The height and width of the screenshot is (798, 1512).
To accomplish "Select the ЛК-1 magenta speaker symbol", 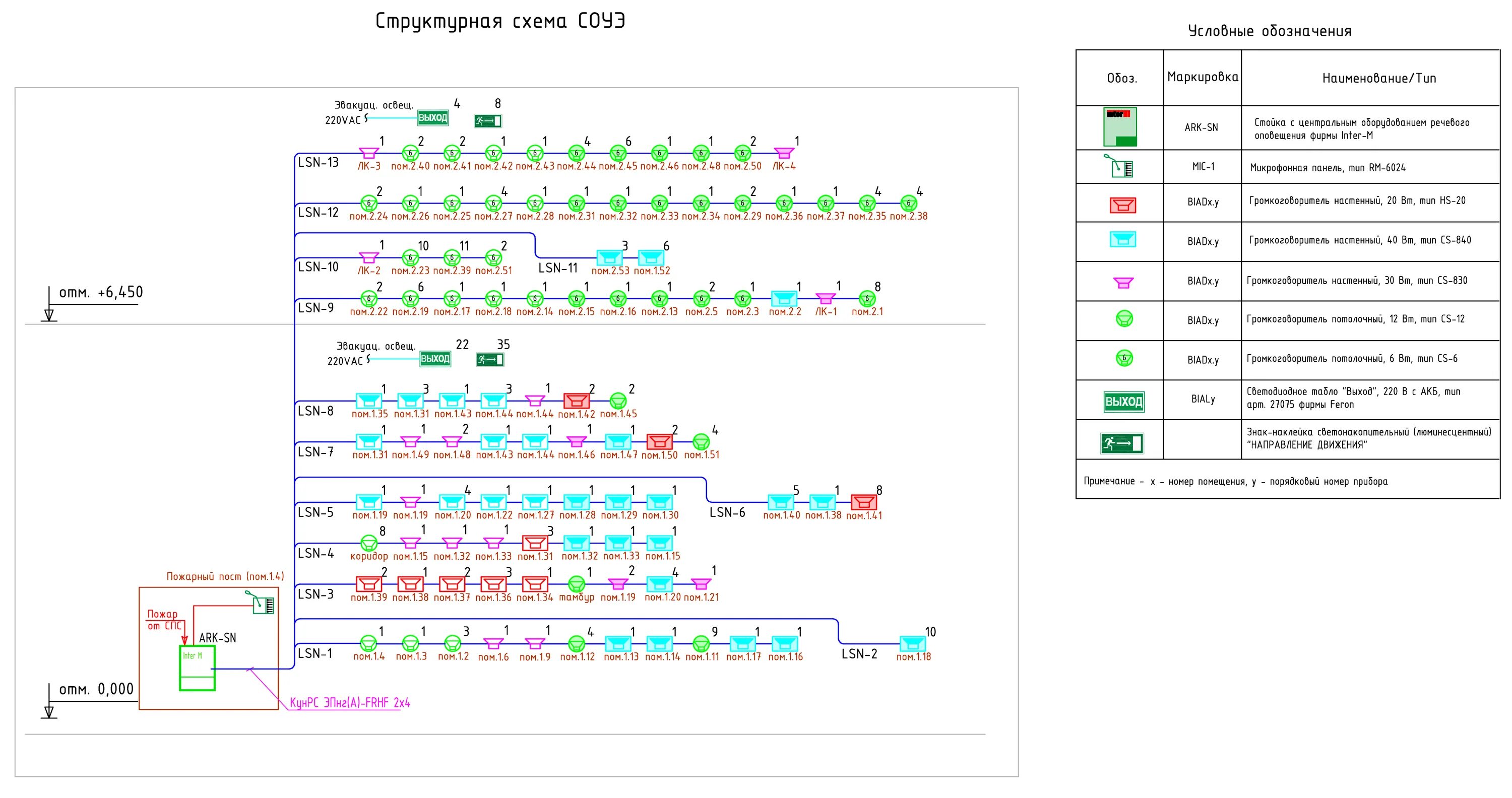I will tap(825, 299).
